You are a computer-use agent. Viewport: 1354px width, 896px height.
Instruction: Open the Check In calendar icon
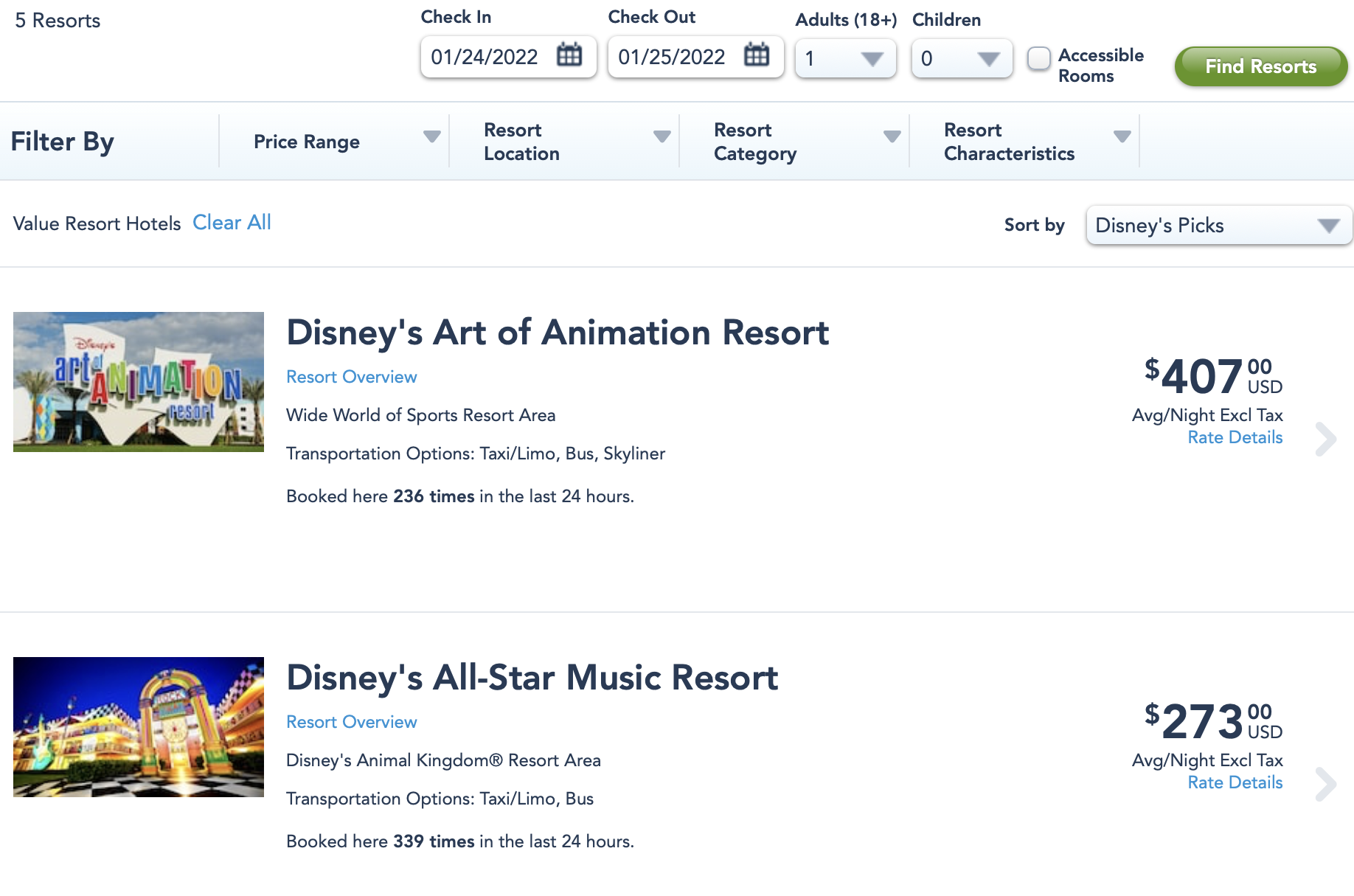(569, 55)
